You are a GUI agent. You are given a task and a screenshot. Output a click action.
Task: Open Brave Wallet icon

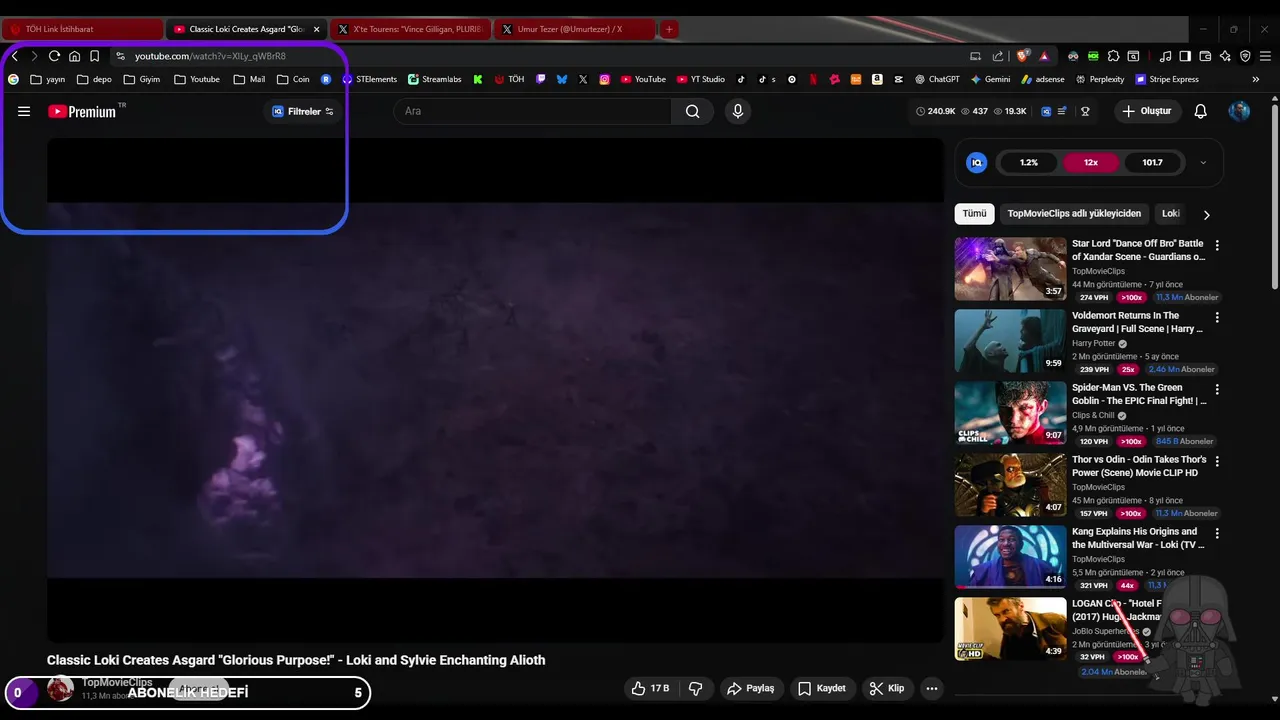pyautogui.click(x=1205, y=56)
